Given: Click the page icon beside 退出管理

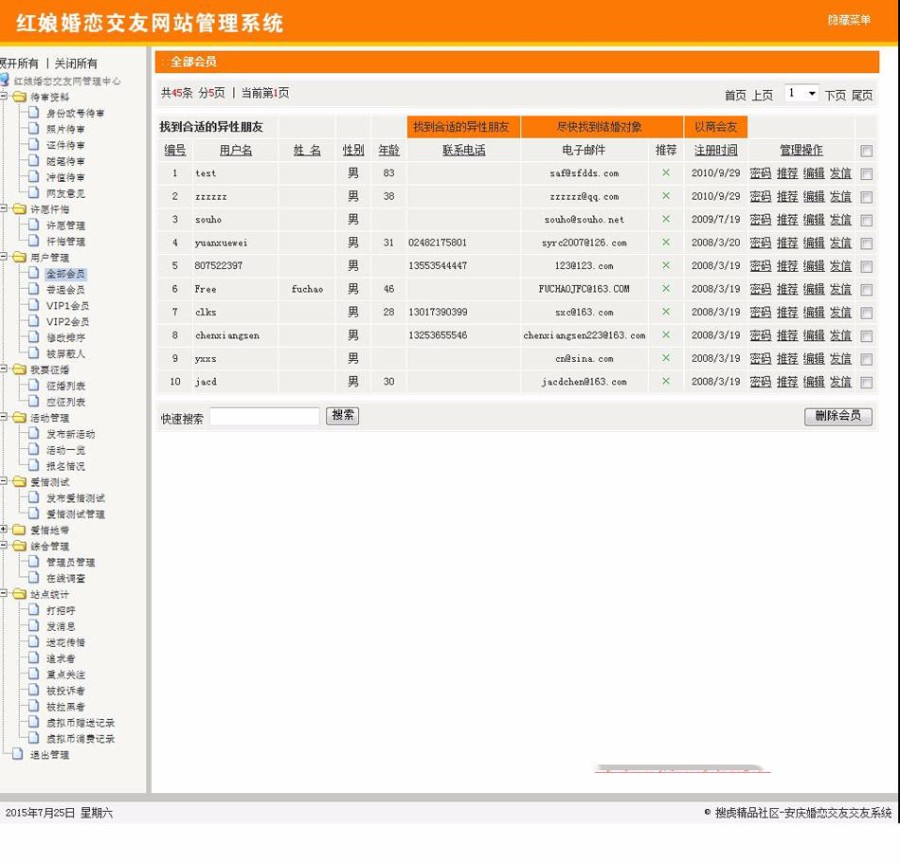Looking at the screenshot, I should pos(18,754).
